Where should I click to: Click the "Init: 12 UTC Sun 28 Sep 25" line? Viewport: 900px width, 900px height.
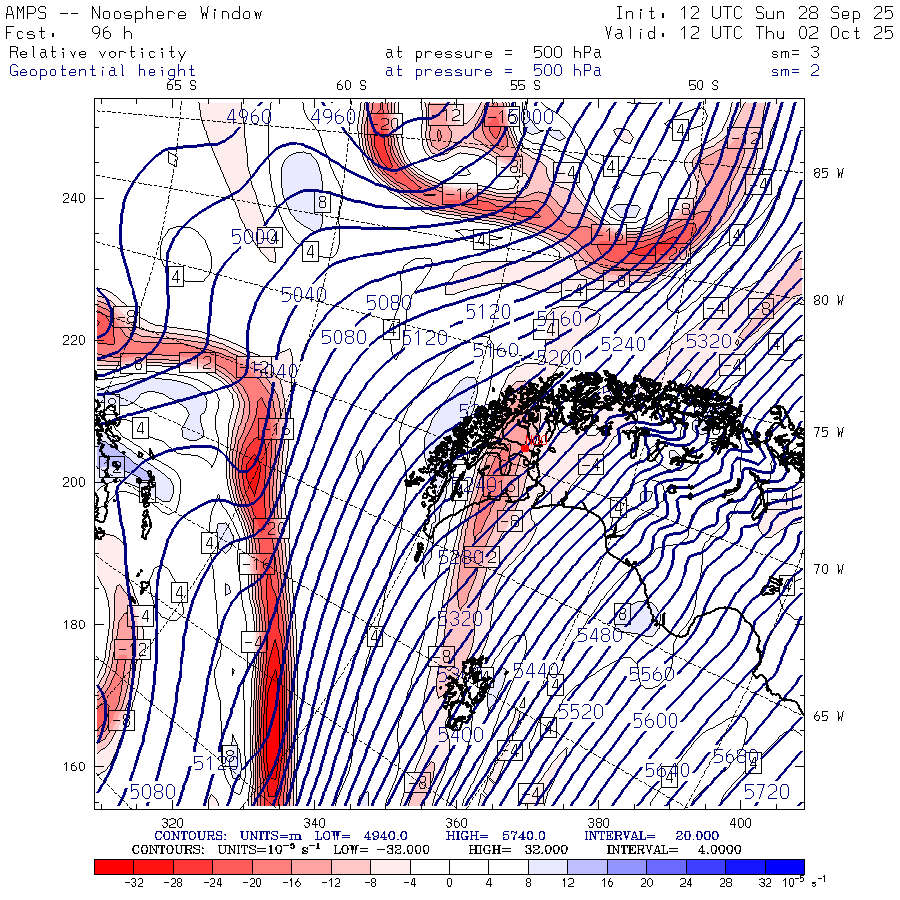(x=754, y=13)
